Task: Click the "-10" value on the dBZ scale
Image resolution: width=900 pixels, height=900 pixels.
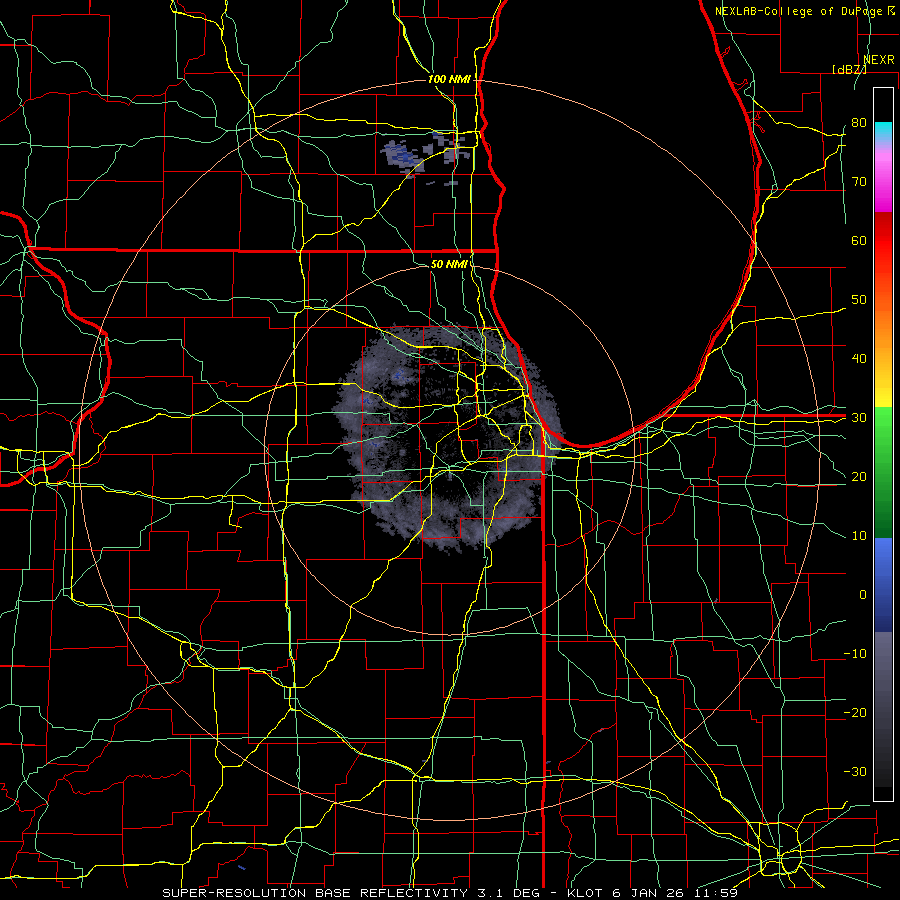Action: pyautogui.click(x=855, y=653)
